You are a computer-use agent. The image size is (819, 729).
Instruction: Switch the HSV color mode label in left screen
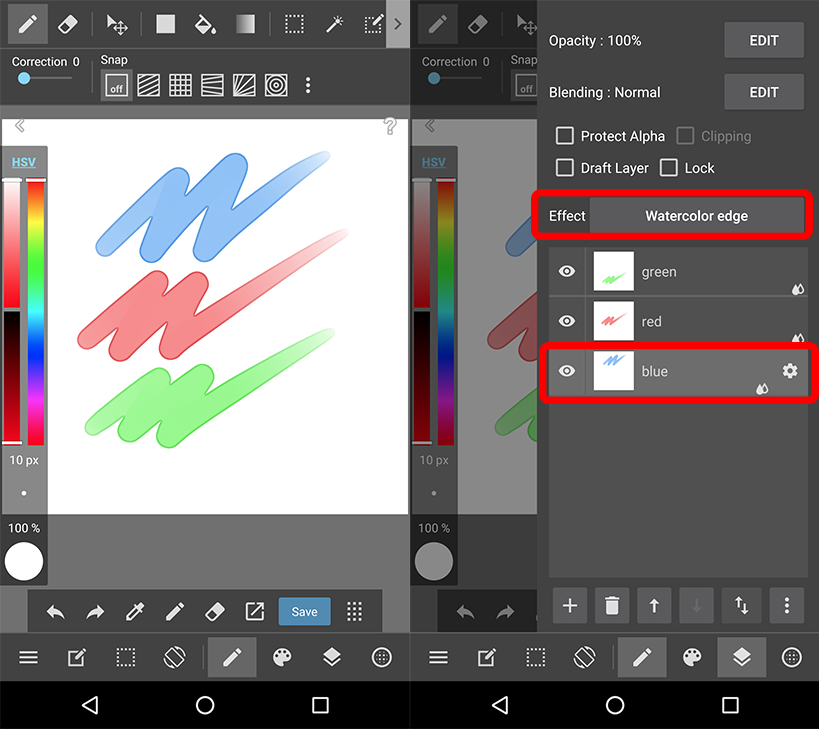[x=24, y=162]
